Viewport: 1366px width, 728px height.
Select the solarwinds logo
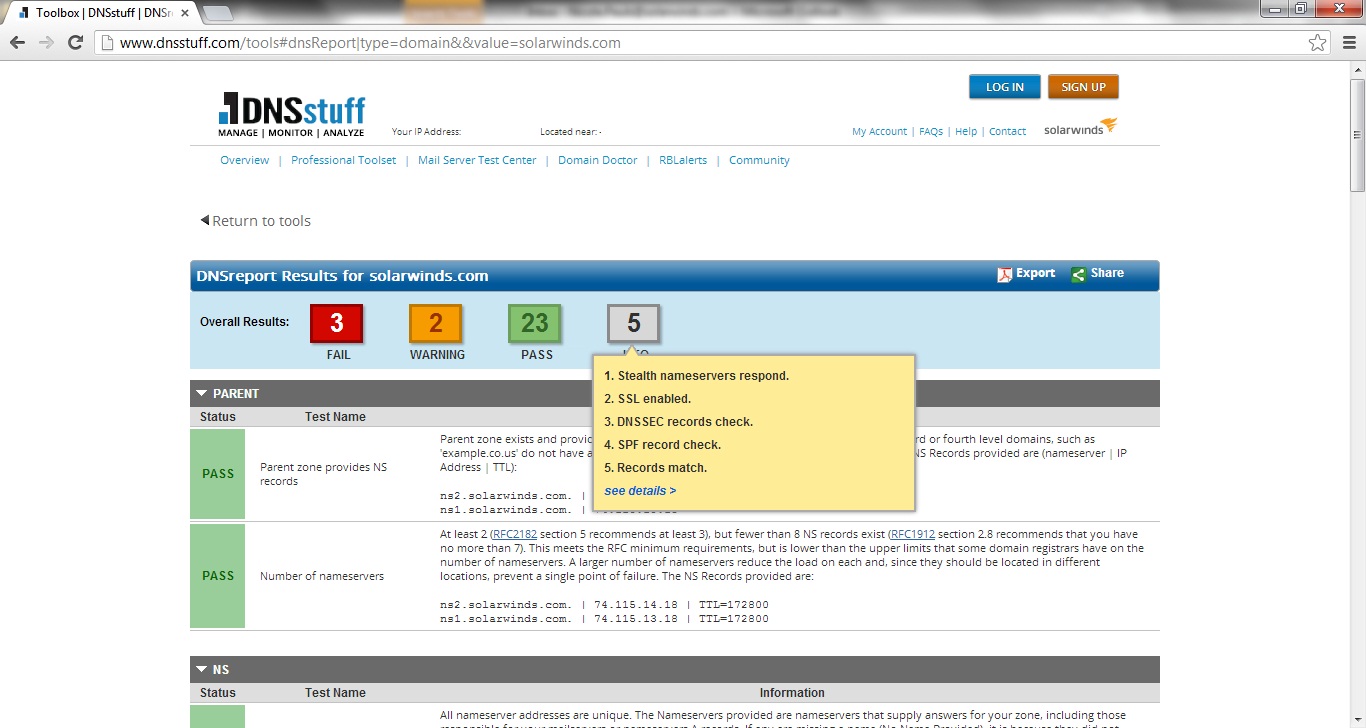1079,127
